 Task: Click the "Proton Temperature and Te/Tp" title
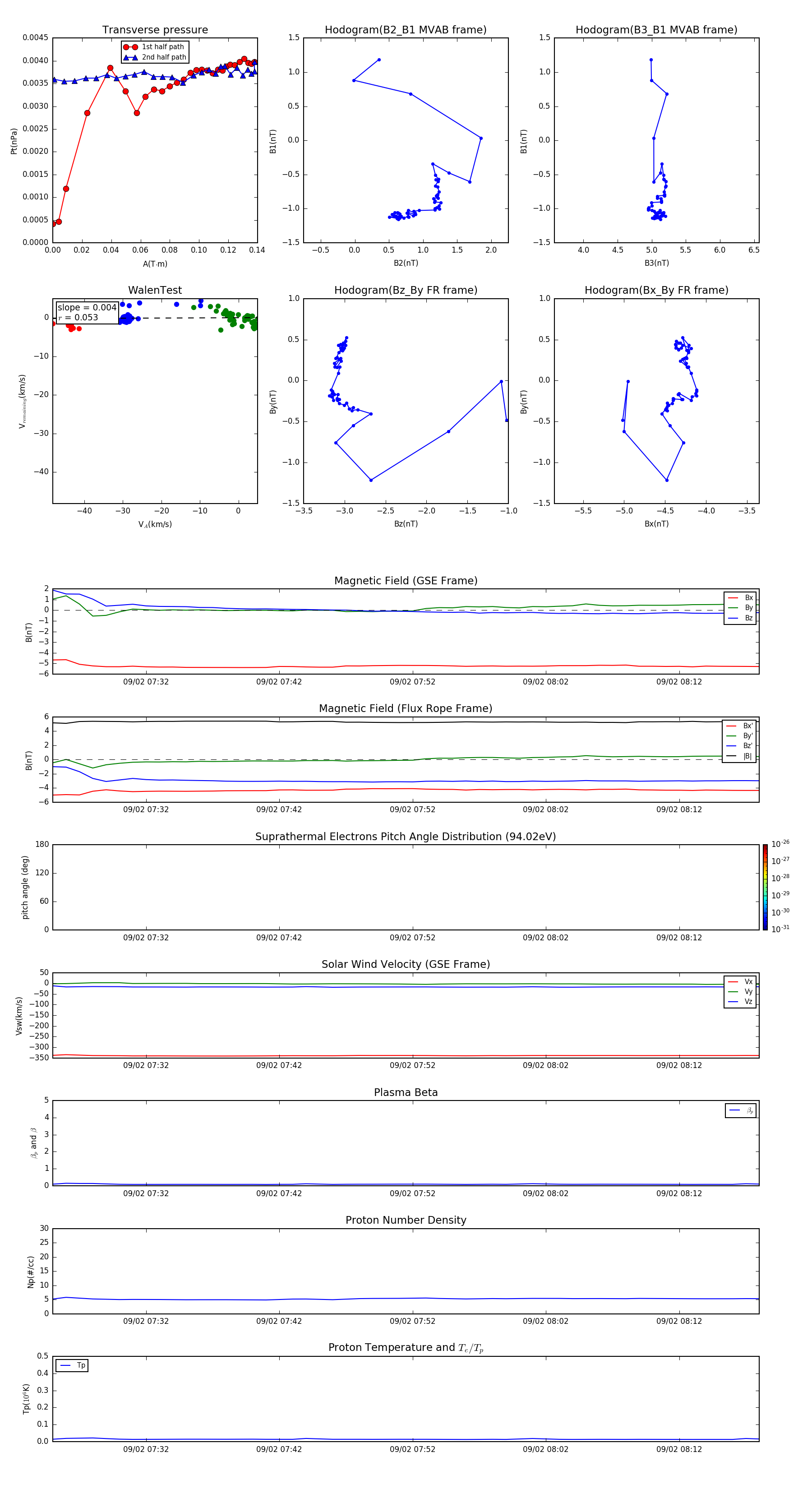[406, 1349]
